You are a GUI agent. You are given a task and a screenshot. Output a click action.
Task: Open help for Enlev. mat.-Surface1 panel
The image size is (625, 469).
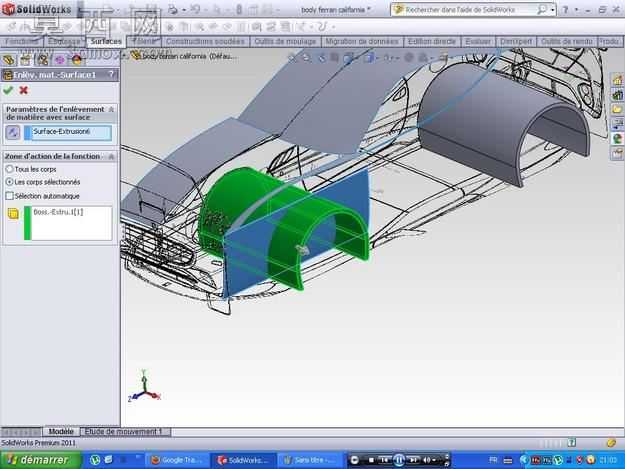(x=111, y=75)
